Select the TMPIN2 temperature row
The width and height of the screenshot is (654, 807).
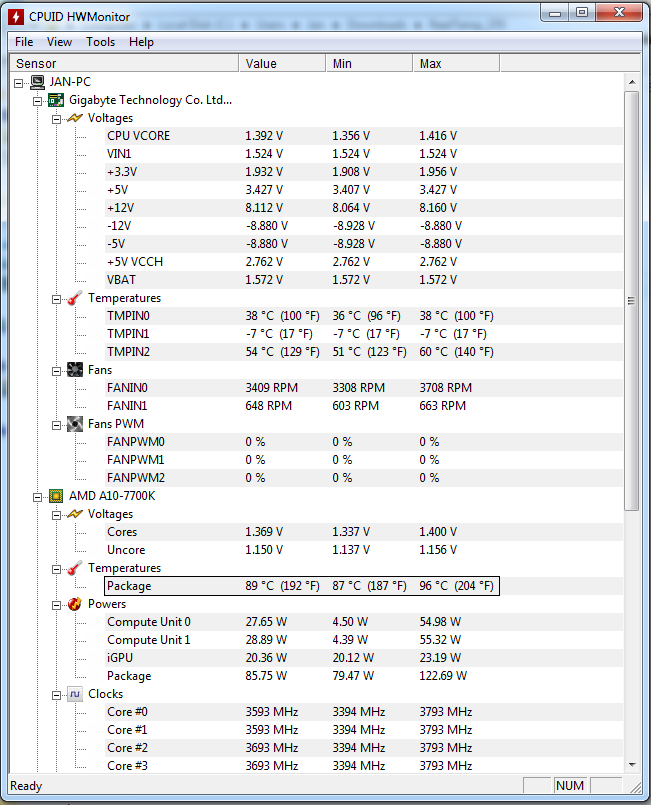pos(364,352)
